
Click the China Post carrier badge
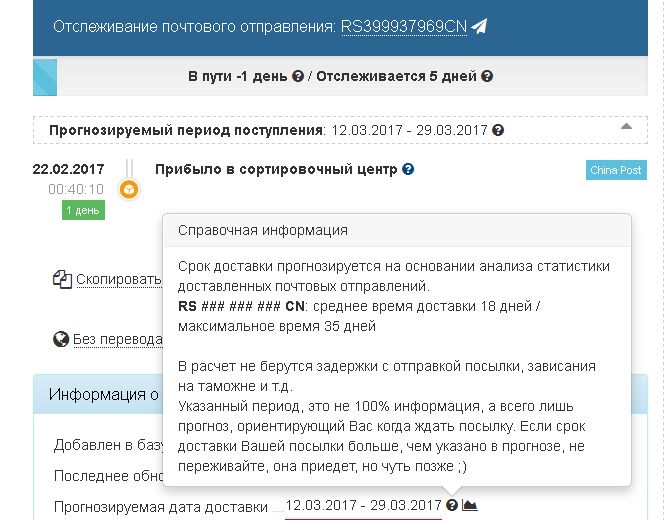click(615, 171)
